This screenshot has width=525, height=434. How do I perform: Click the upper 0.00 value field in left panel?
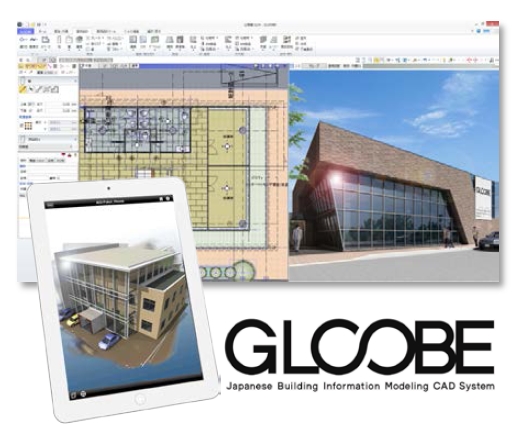click(61, 104)
